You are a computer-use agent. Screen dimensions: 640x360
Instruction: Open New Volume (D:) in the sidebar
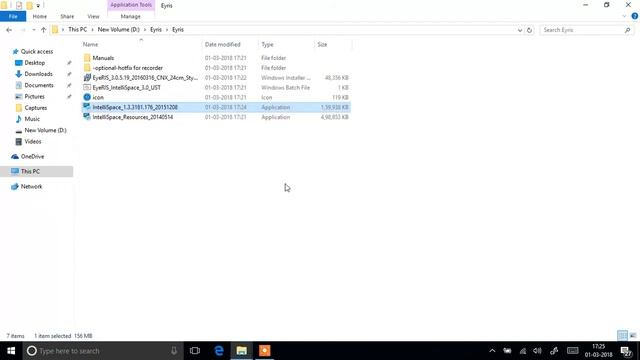[x=45, y=130]
